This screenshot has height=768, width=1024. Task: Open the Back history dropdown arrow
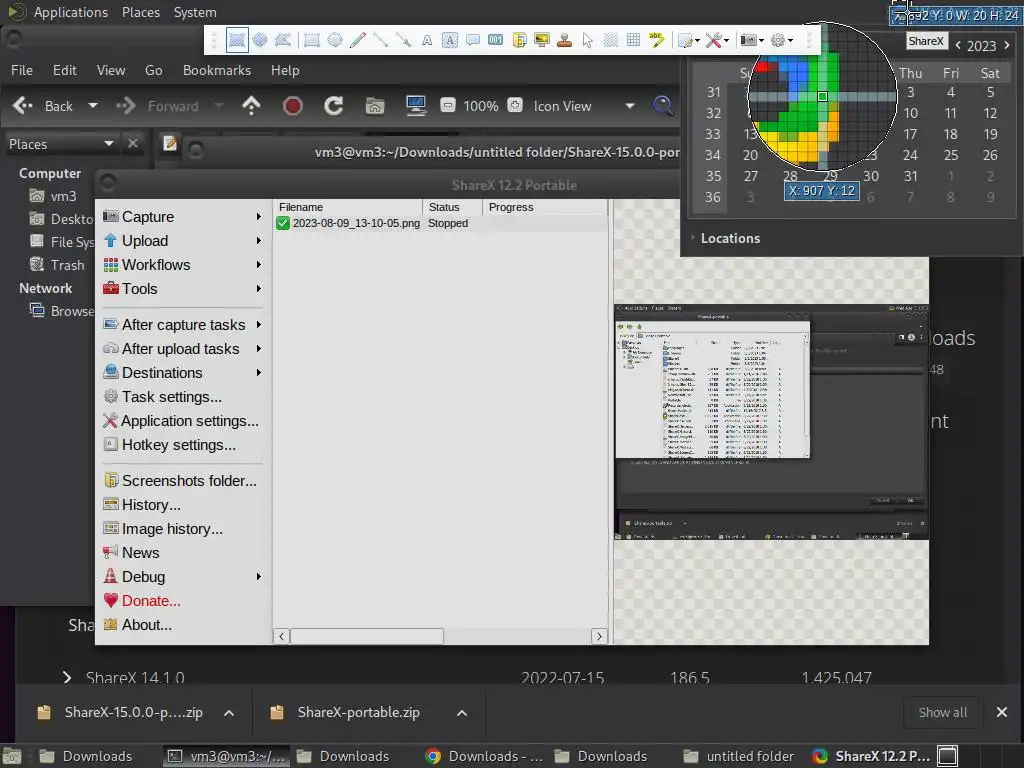tap(93, 106)
